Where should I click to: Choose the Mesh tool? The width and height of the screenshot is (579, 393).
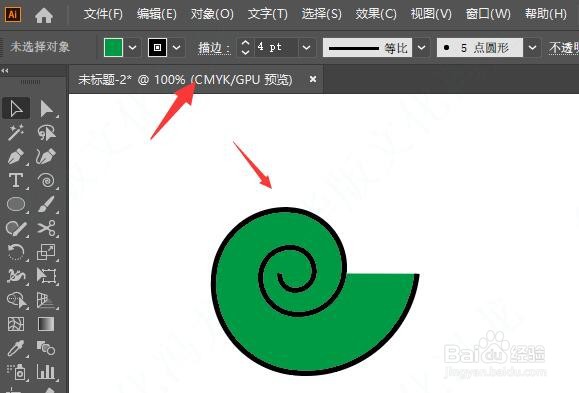click(16, 324)
